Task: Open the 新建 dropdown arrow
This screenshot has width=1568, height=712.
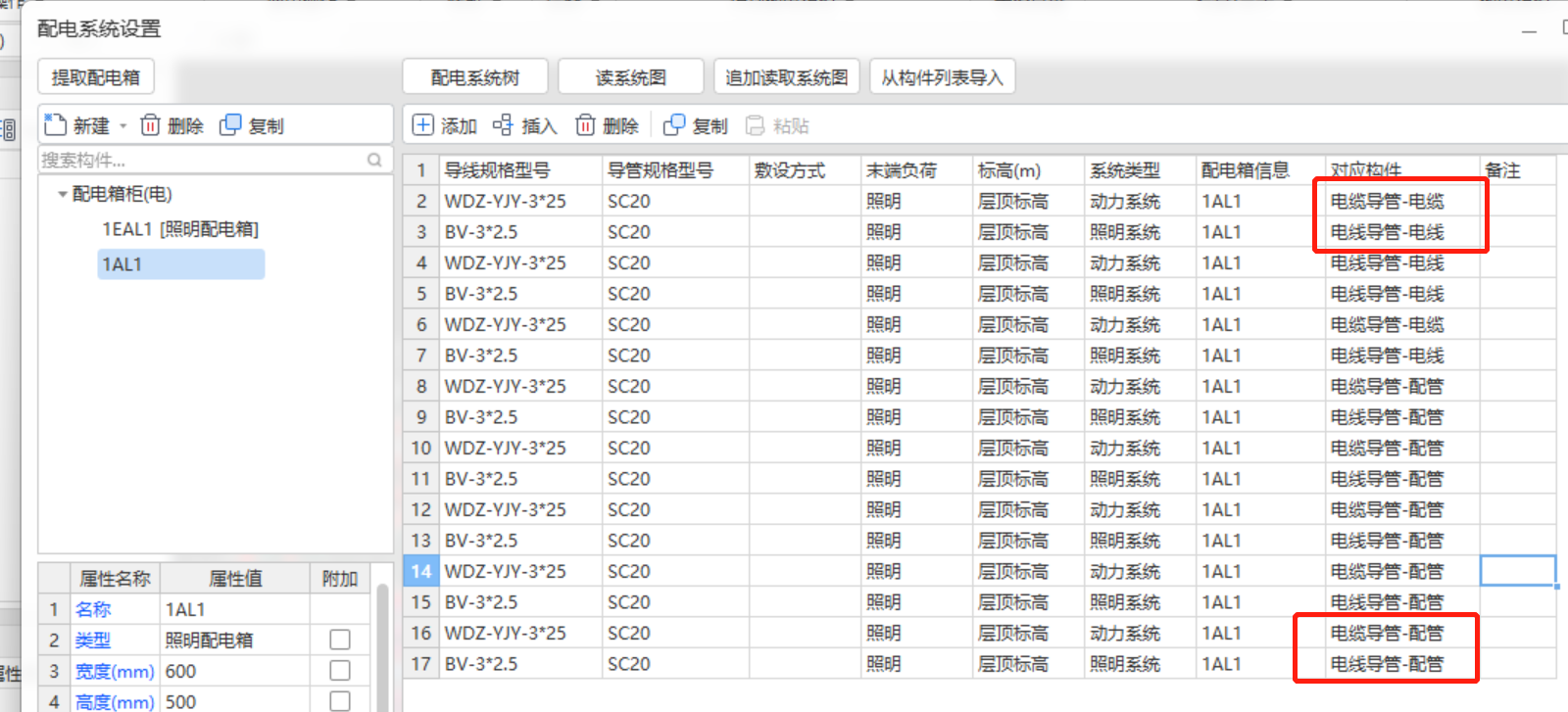Action: [122, 126]
